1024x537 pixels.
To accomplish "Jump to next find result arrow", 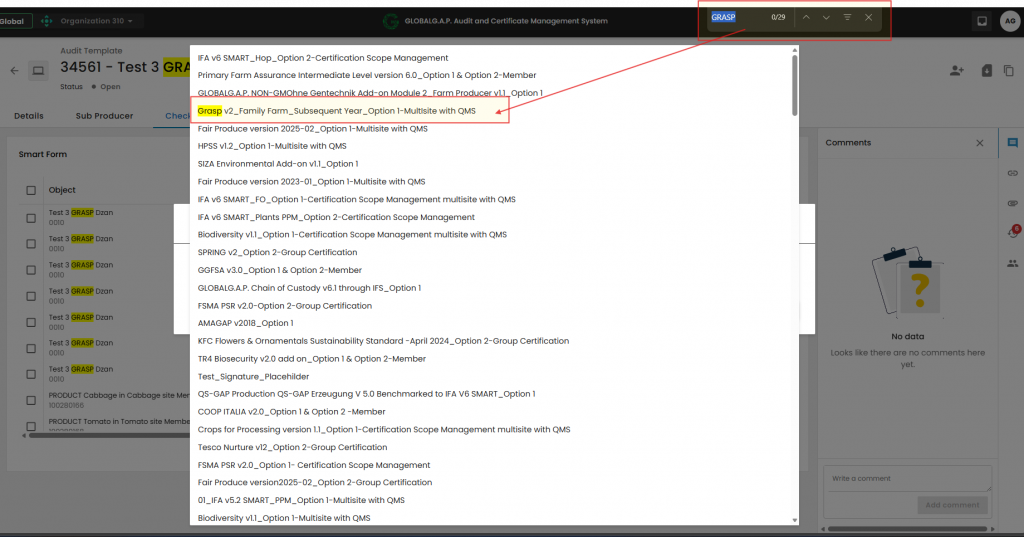I will click(x=826, y=18).
